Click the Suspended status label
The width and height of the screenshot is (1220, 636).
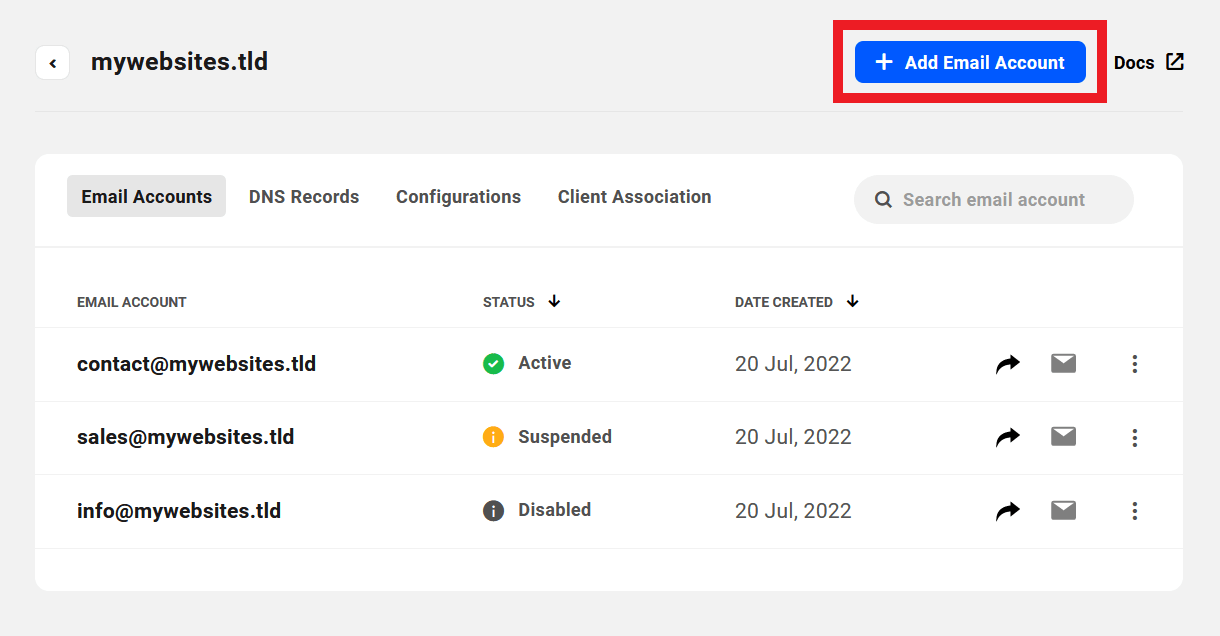point(565,437)
